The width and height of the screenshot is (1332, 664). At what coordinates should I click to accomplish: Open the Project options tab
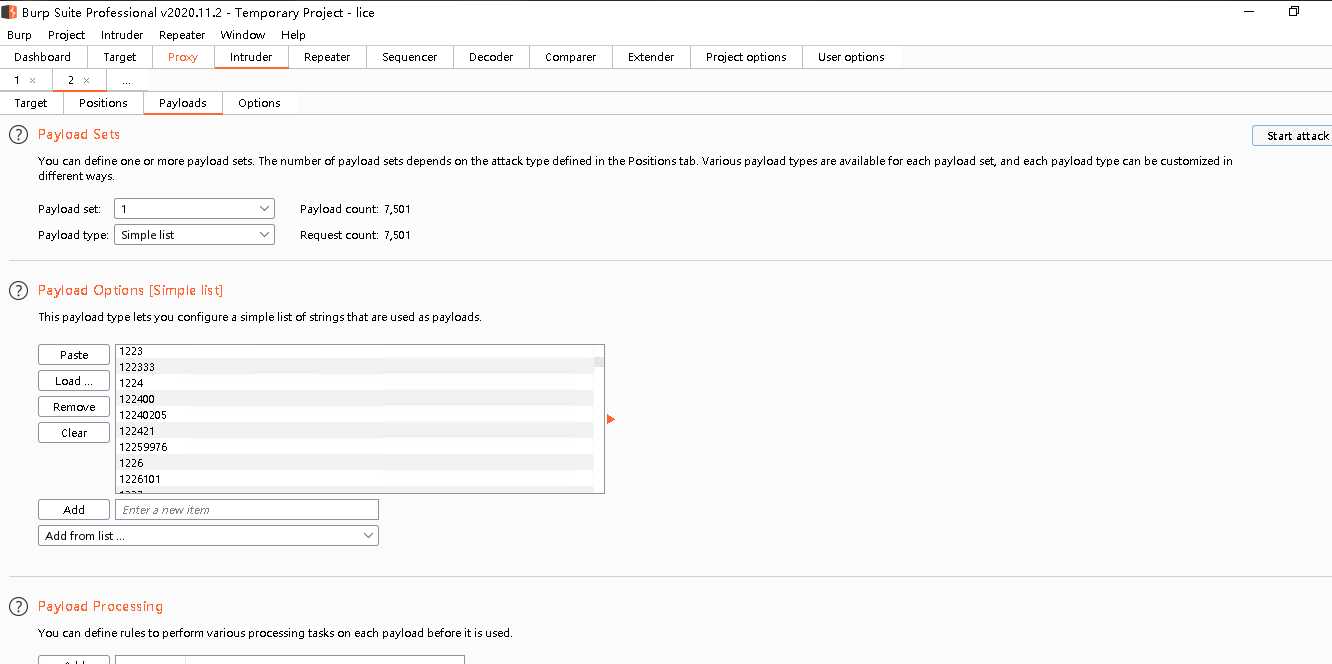point(746,57)
